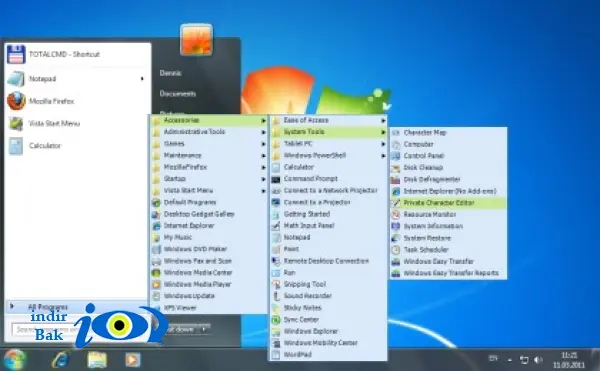Click the Disk Defragmenter icon
This screenshot has width=600, height=371.
(396, 179)
